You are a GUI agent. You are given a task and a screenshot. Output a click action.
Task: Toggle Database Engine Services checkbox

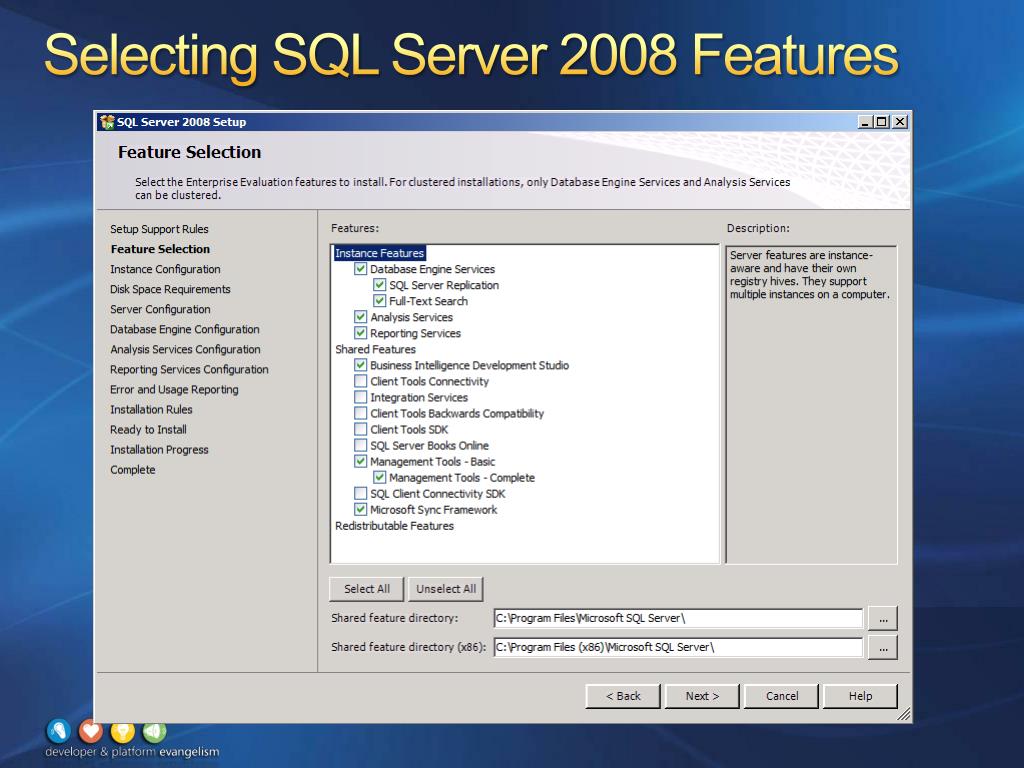pyautogui.click(x=360, y=268)
